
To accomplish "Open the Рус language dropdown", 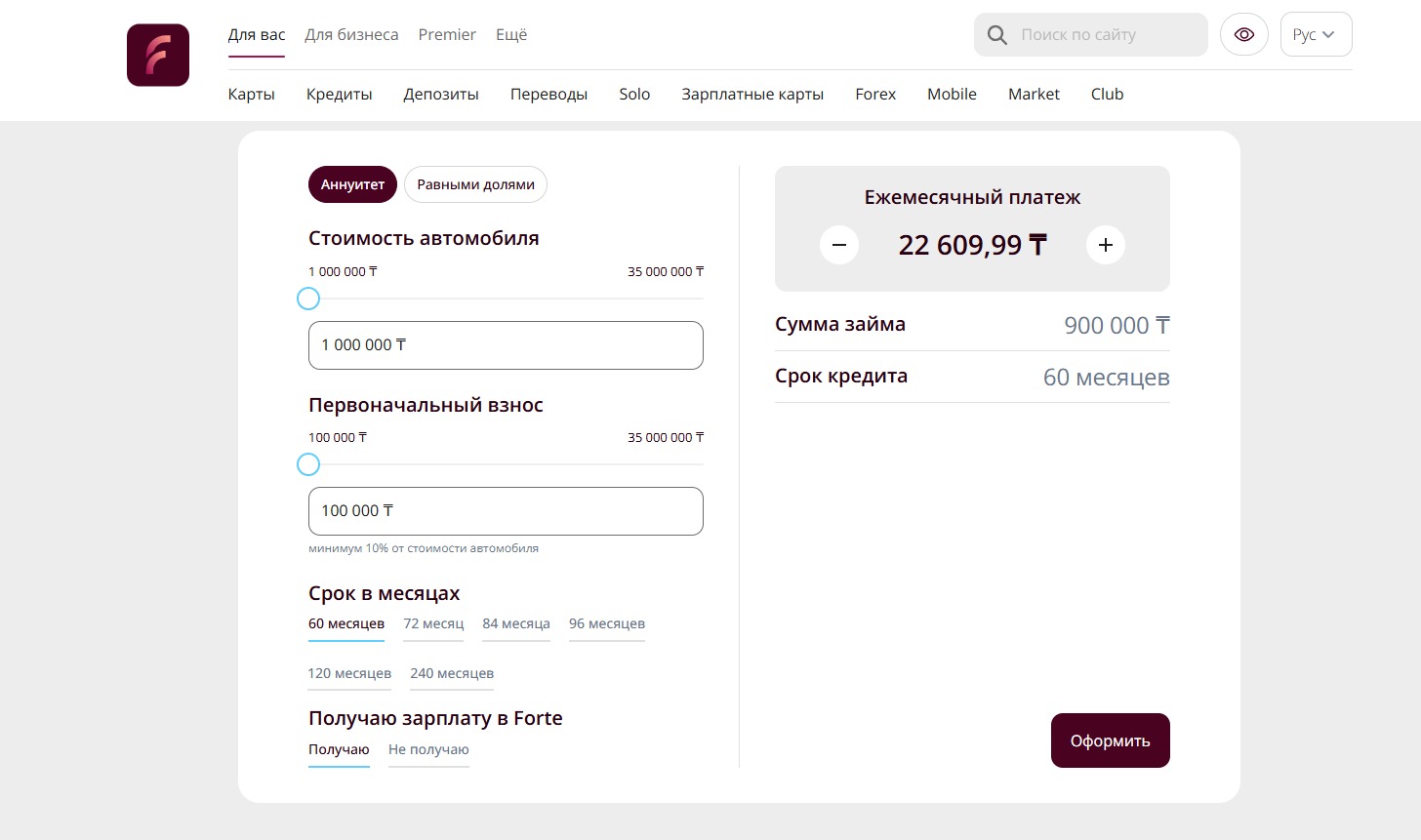I will click(x=1316, y=34).
